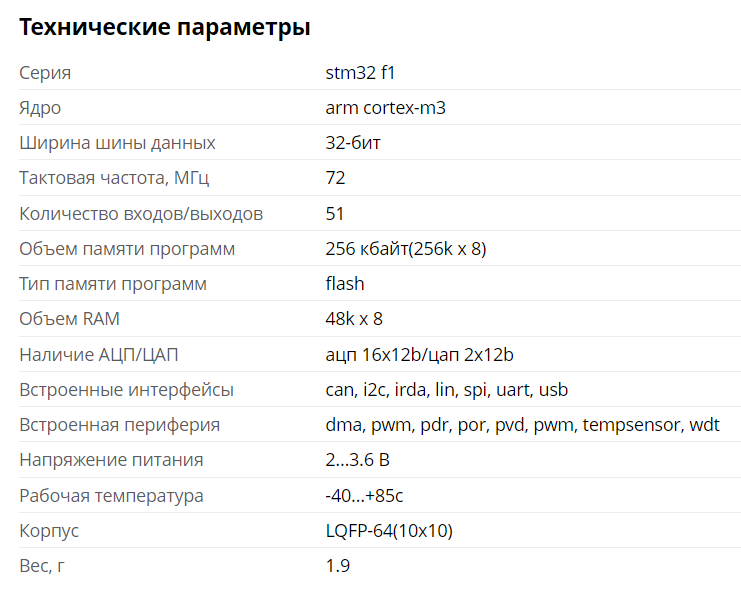Select the "32-бит" bus width value
Image resolution: width=741 pixels, height=593 pixels.
[x=353, y=143]
